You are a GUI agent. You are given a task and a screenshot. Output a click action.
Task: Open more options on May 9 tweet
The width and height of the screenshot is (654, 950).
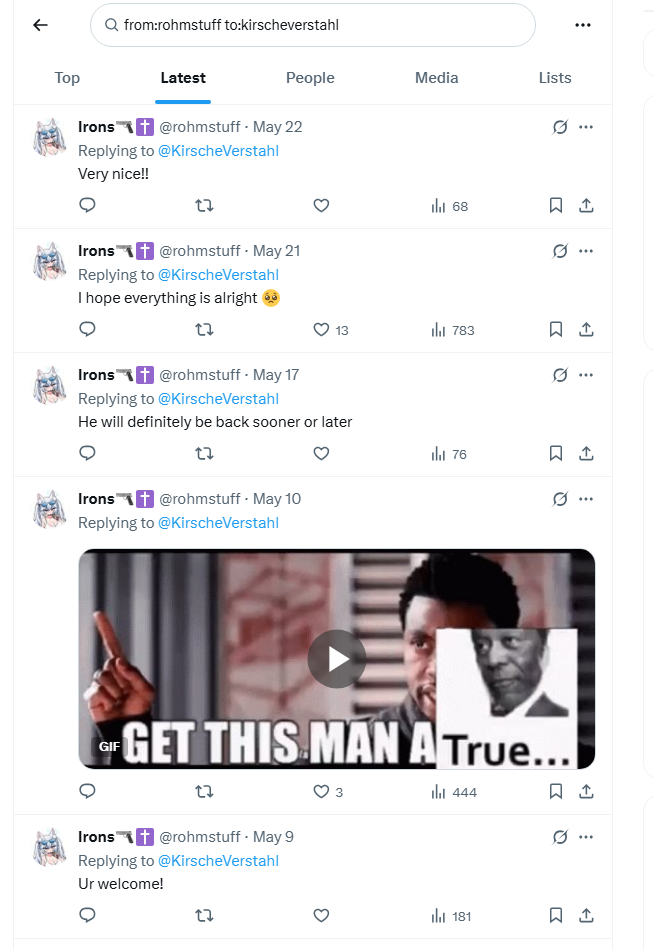coord(586,837)
